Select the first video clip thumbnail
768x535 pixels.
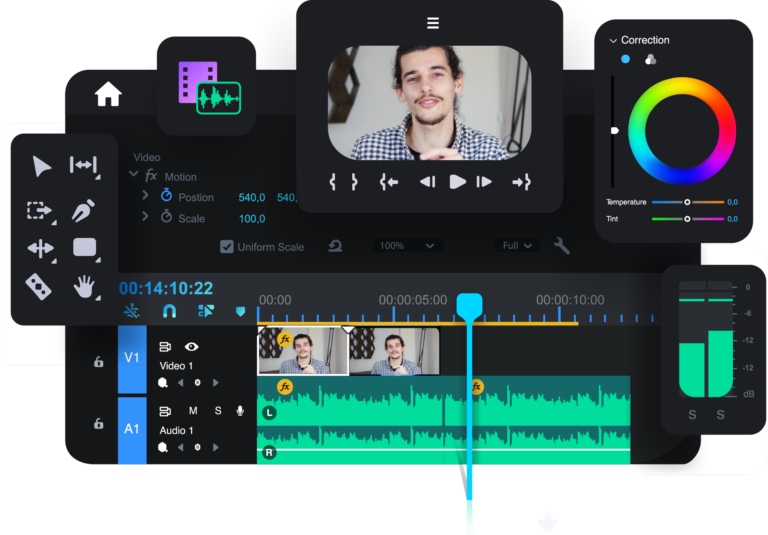(302, 351)
